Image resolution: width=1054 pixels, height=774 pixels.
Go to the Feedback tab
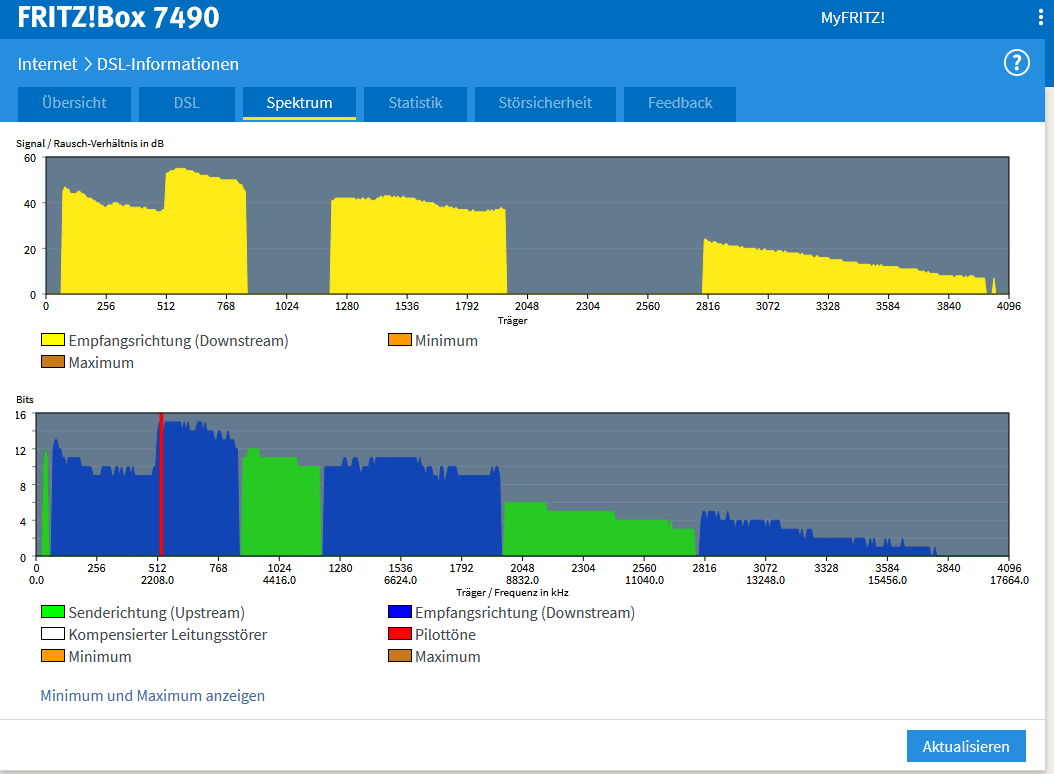pos(680,104)
